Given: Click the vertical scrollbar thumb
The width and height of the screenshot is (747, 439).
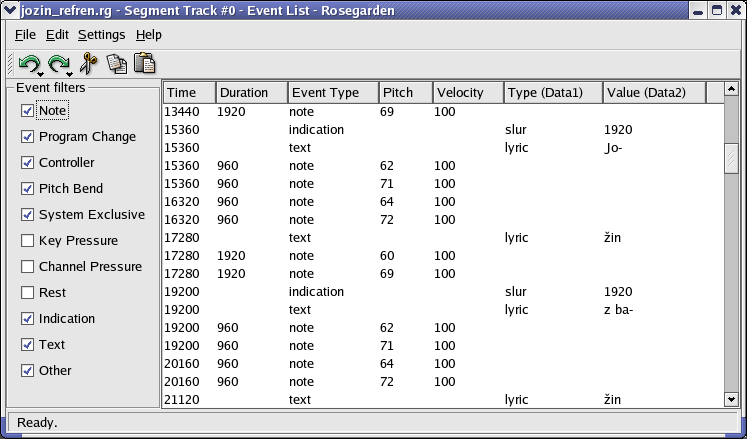Looking at the screenshot, I should (731, 158).
